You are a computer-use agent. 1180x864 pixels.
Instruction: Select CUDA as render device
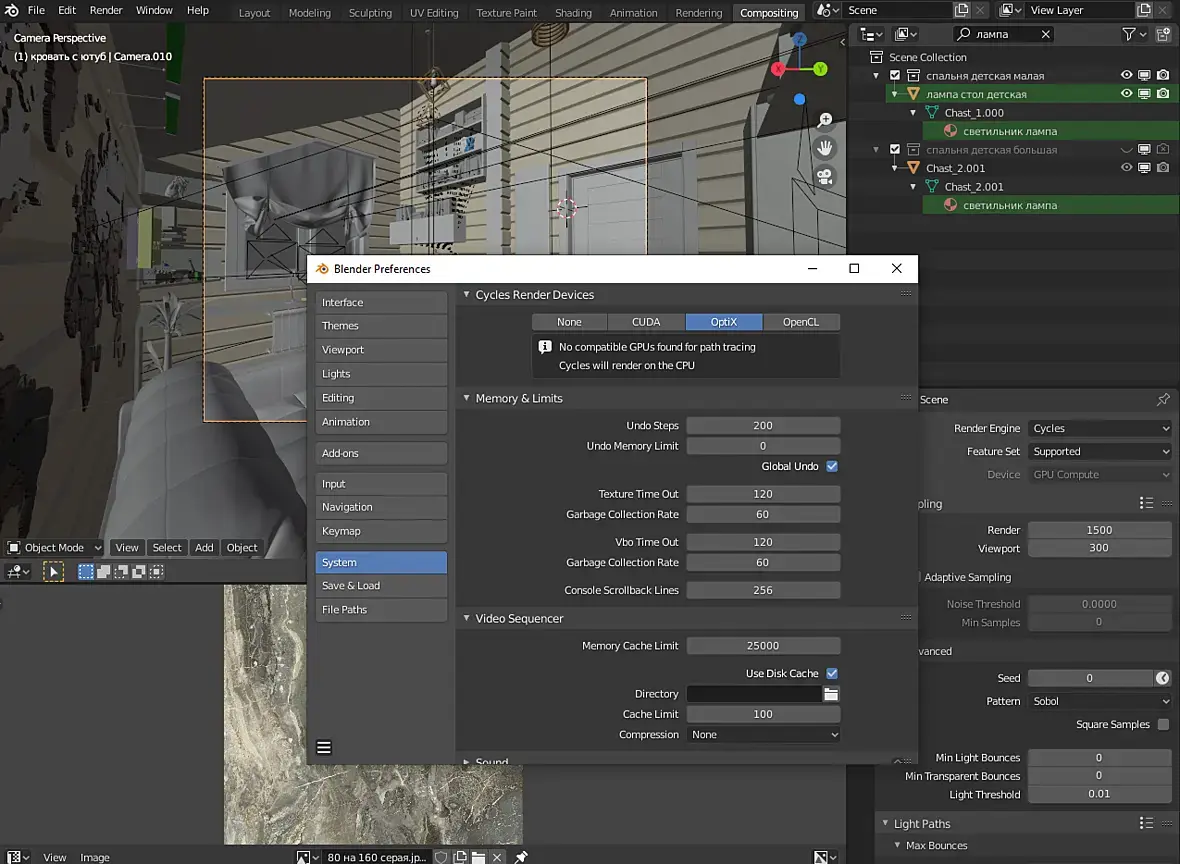(646, 322)
